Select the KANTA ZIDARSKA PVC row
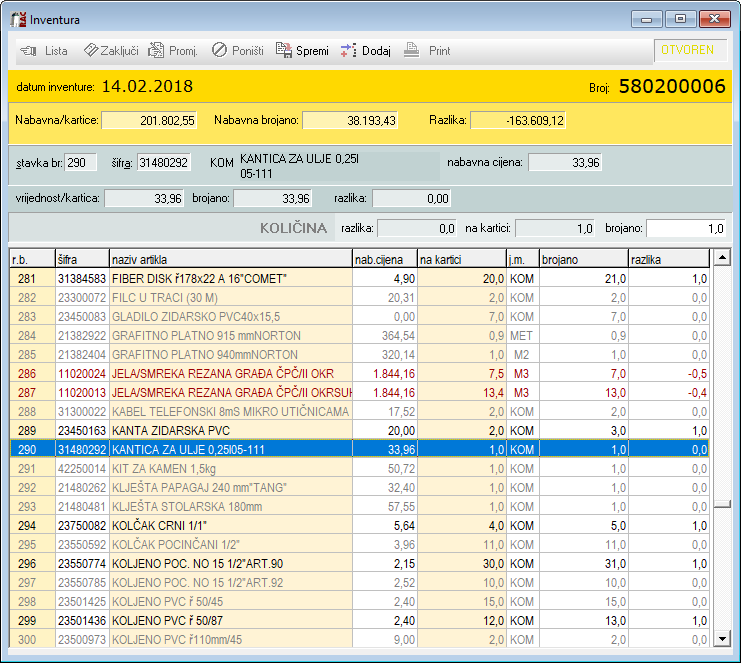This screenshot has width=741, height=663. click(x=200, y=430)
